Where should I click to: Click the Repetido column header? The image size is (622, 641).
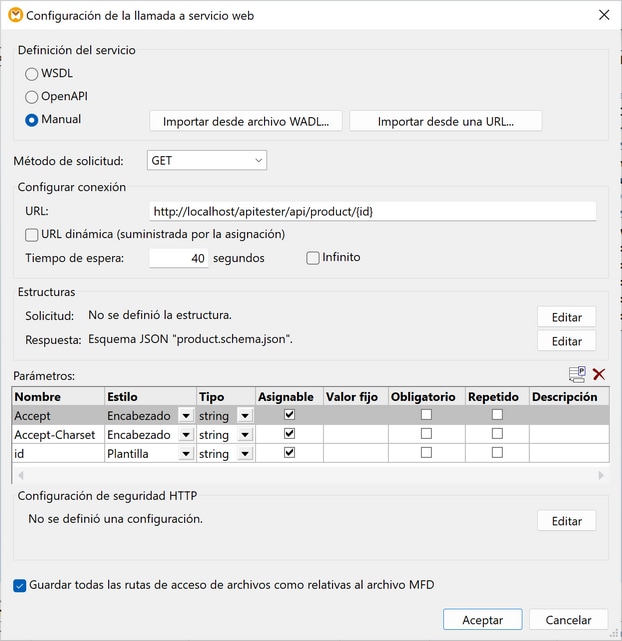[x=497, y=397]
